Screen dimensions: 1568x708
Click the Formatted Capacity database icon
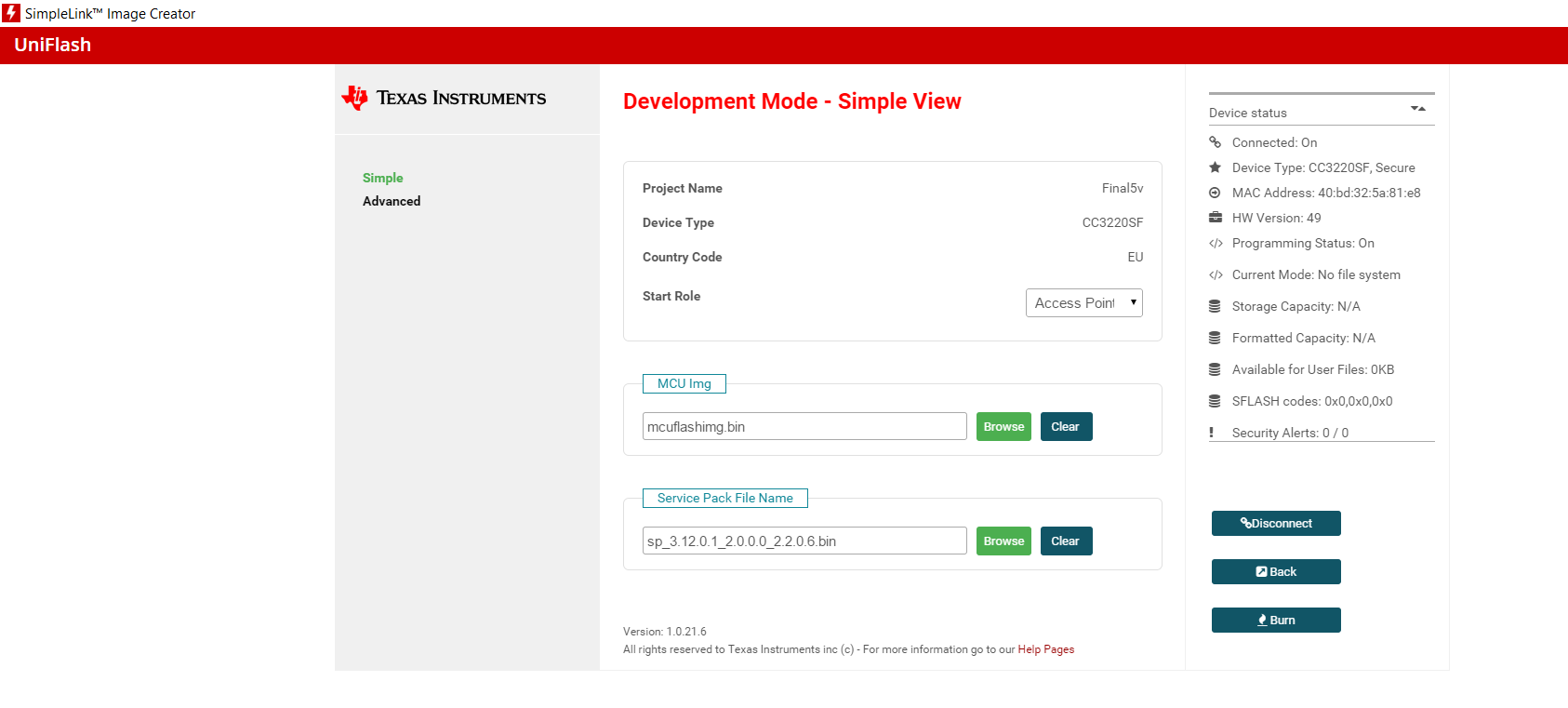tap(1215, 338)
